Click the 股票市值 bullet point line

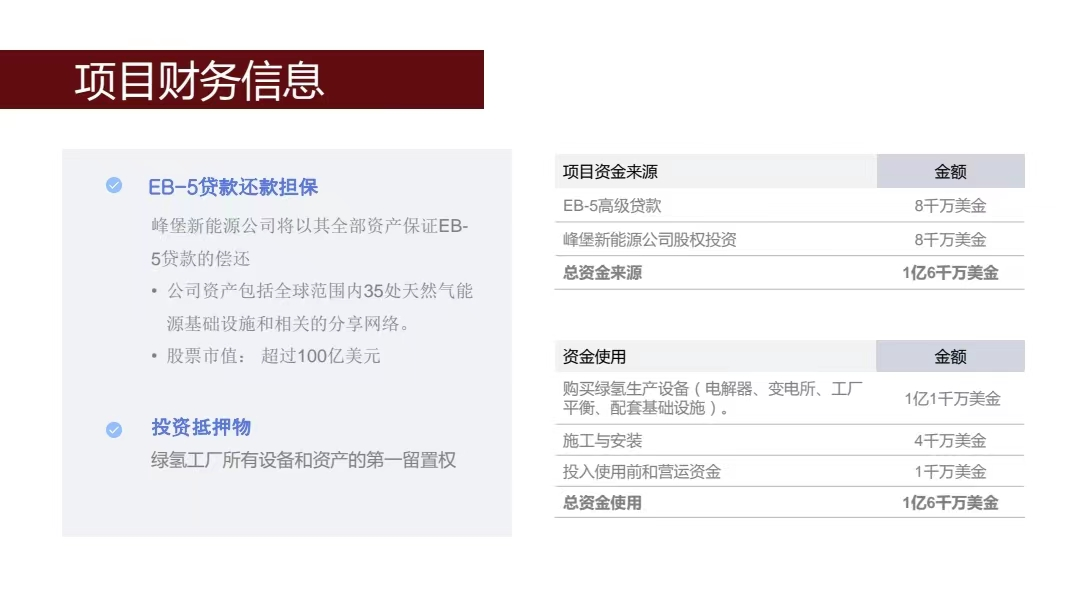(272, 356)
